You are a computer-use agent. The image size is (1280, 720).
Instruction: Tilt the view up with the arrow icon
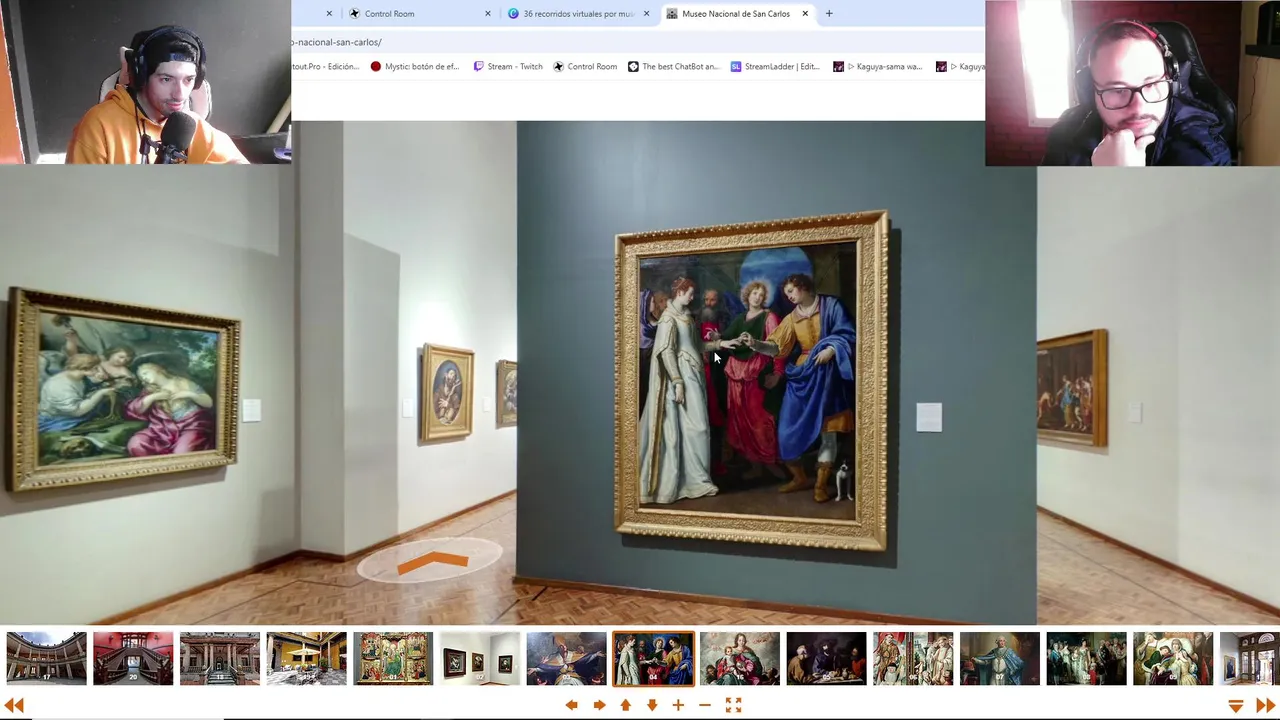pyautogui.click(x=625, y=705)
